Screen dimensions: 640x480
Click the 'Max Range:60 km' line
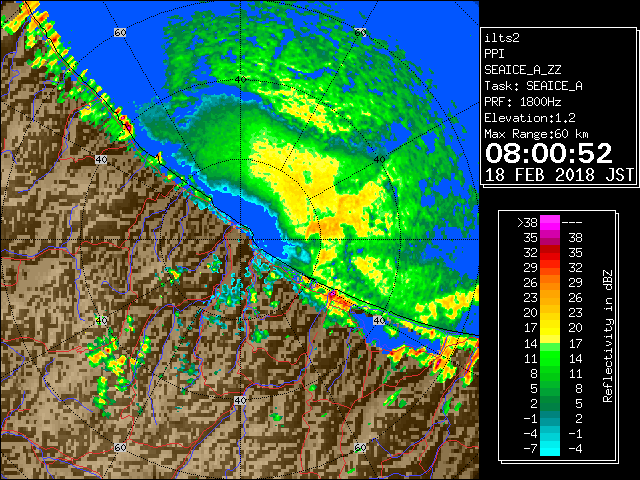536,134
